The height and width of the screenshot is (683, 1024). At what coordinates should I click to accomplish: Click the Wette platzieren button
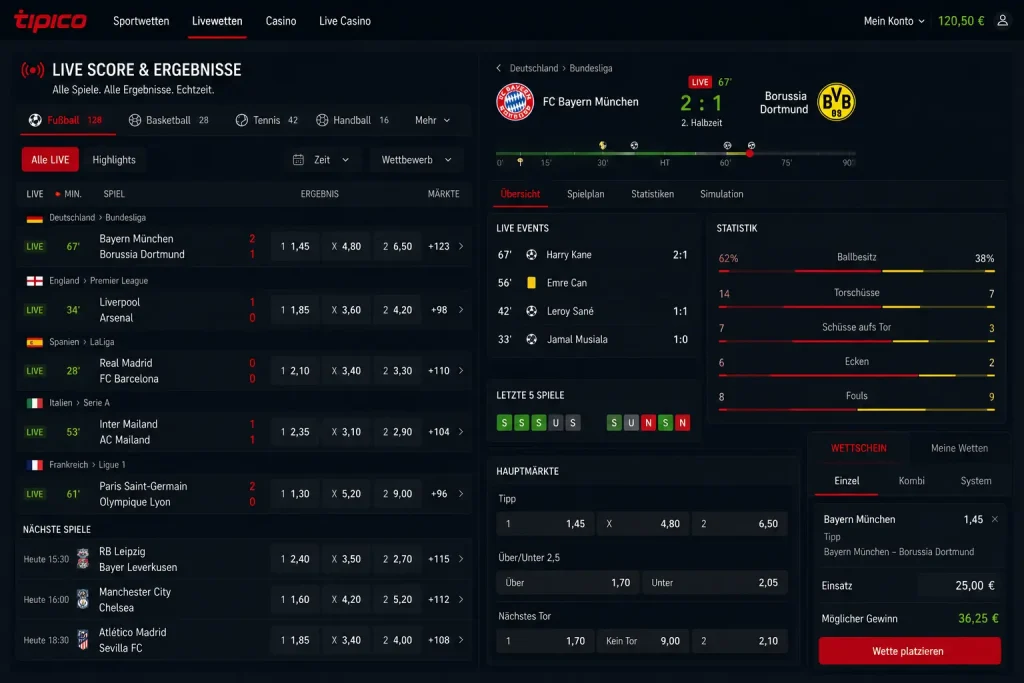pos(910,651)
